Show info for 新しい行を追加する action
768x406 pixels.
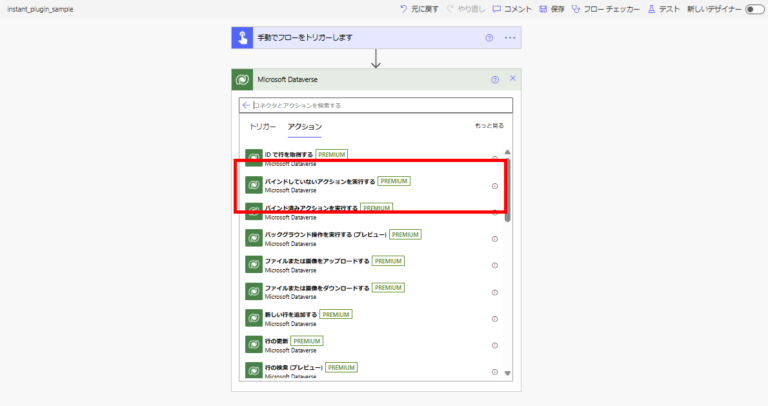click(x=494, y=319)
